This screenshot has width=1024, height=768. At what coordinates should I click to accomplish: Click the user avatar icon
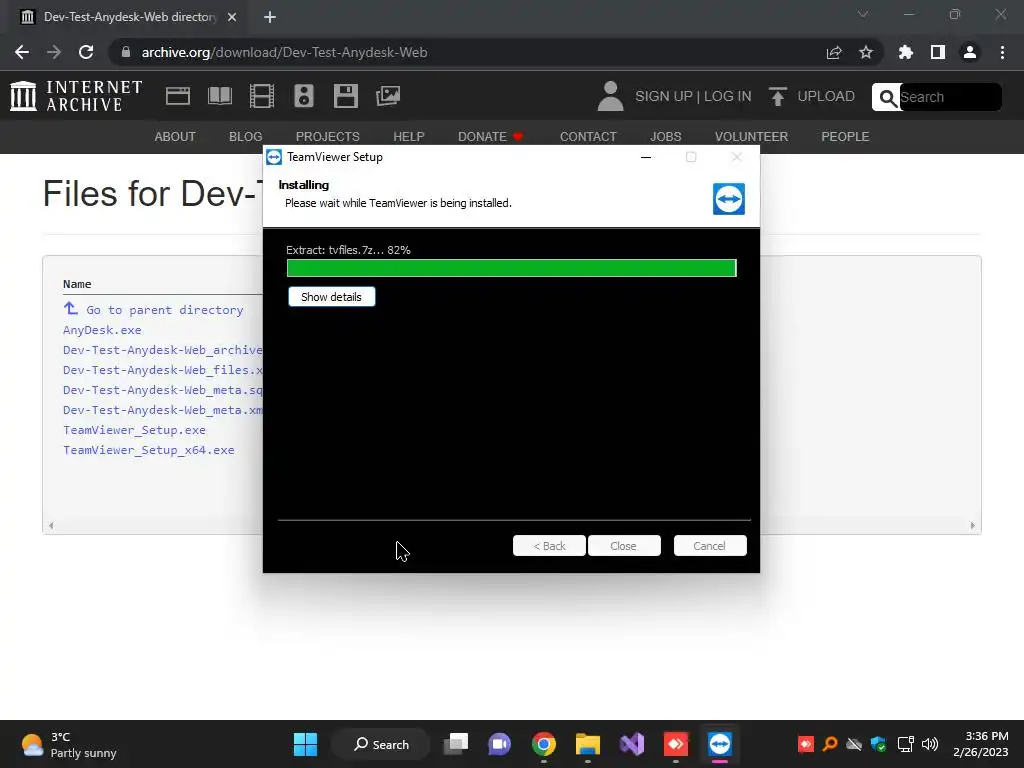(x=611, y=96)
